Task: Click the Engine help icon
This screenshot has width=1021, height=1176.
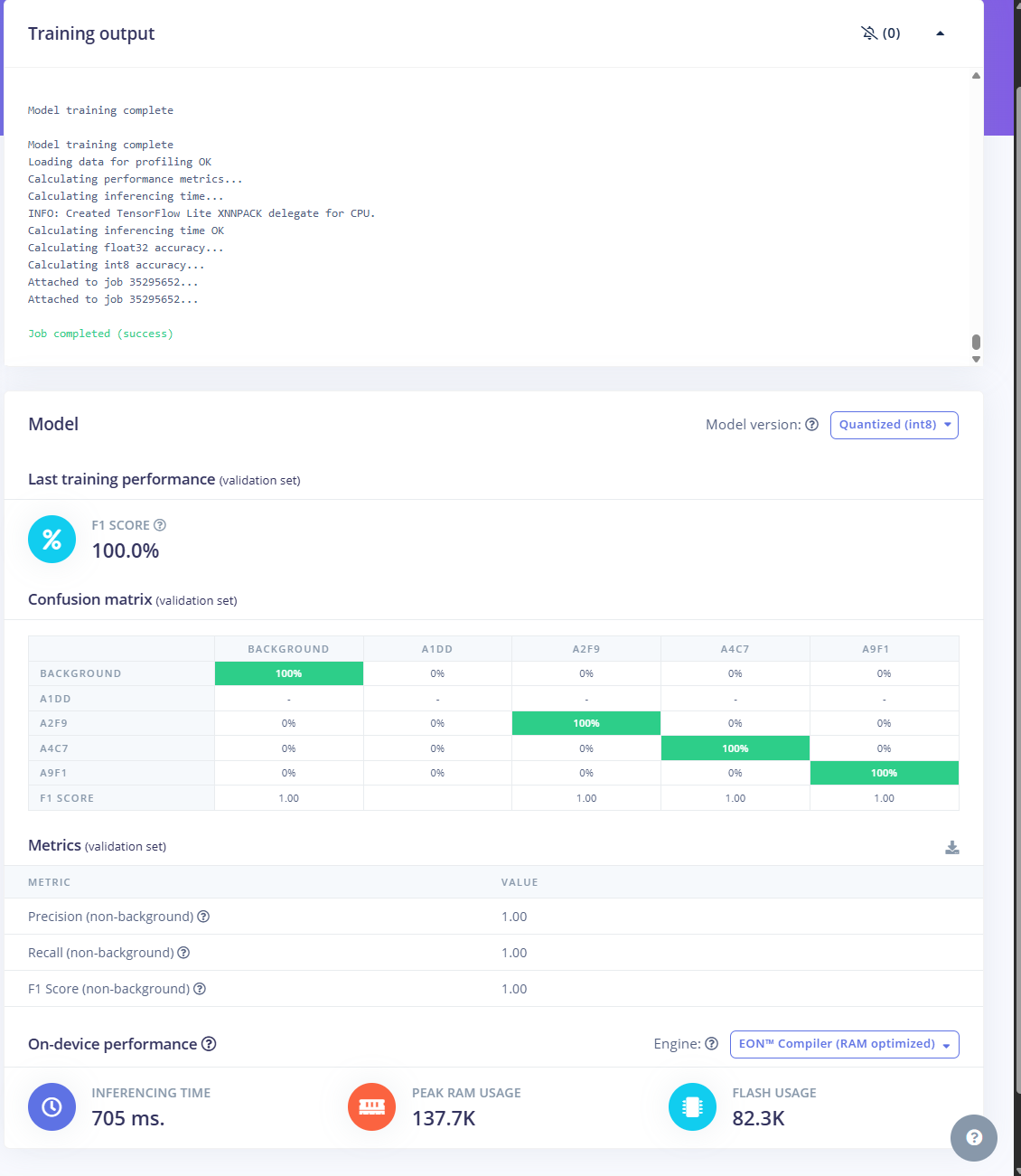Action: 711,1044
